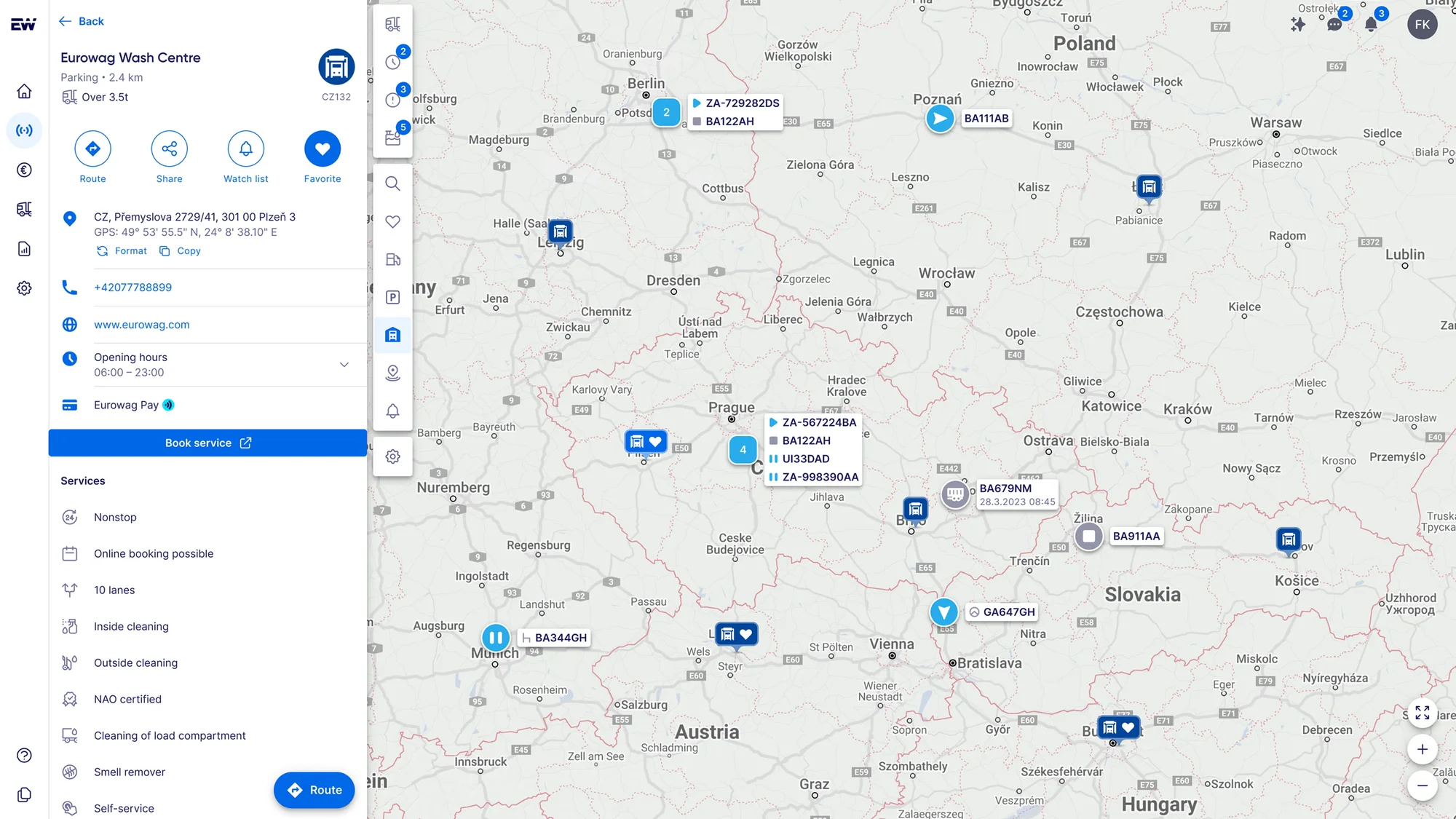Copy the GPS coordinates
Image resolution: width=1456 pixels, height=819 pixels.
tap(180, 250)
